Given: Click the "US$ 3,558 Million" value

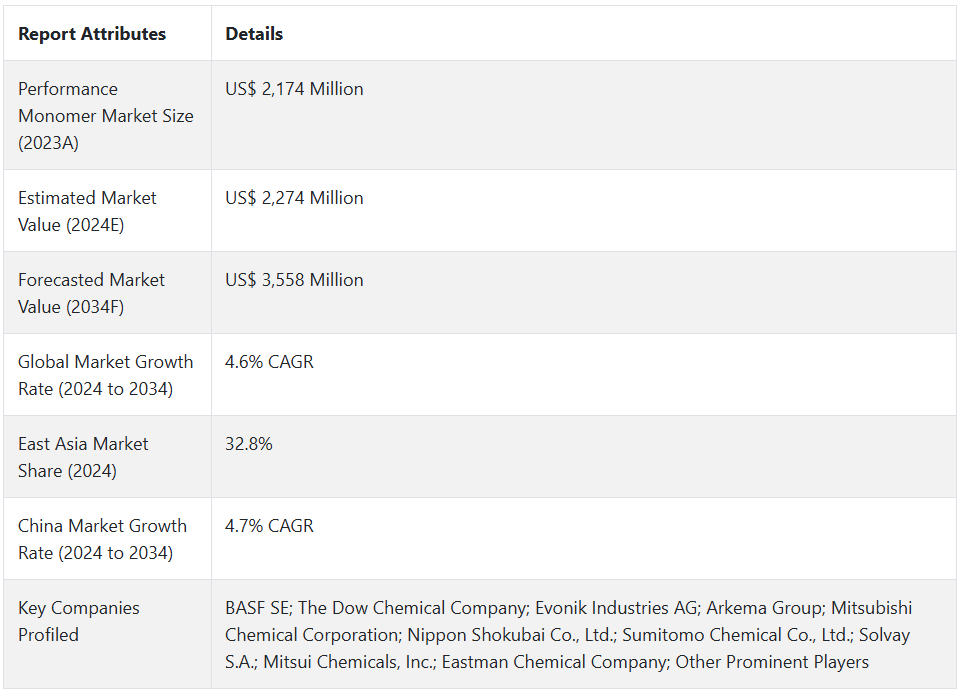Looking at the screenshot, I should click(294, 280).
